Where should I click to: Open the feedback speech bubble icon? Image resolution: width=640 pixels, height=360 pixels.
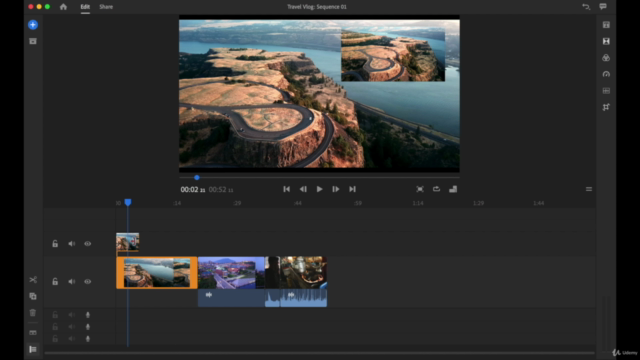[603, 7]
